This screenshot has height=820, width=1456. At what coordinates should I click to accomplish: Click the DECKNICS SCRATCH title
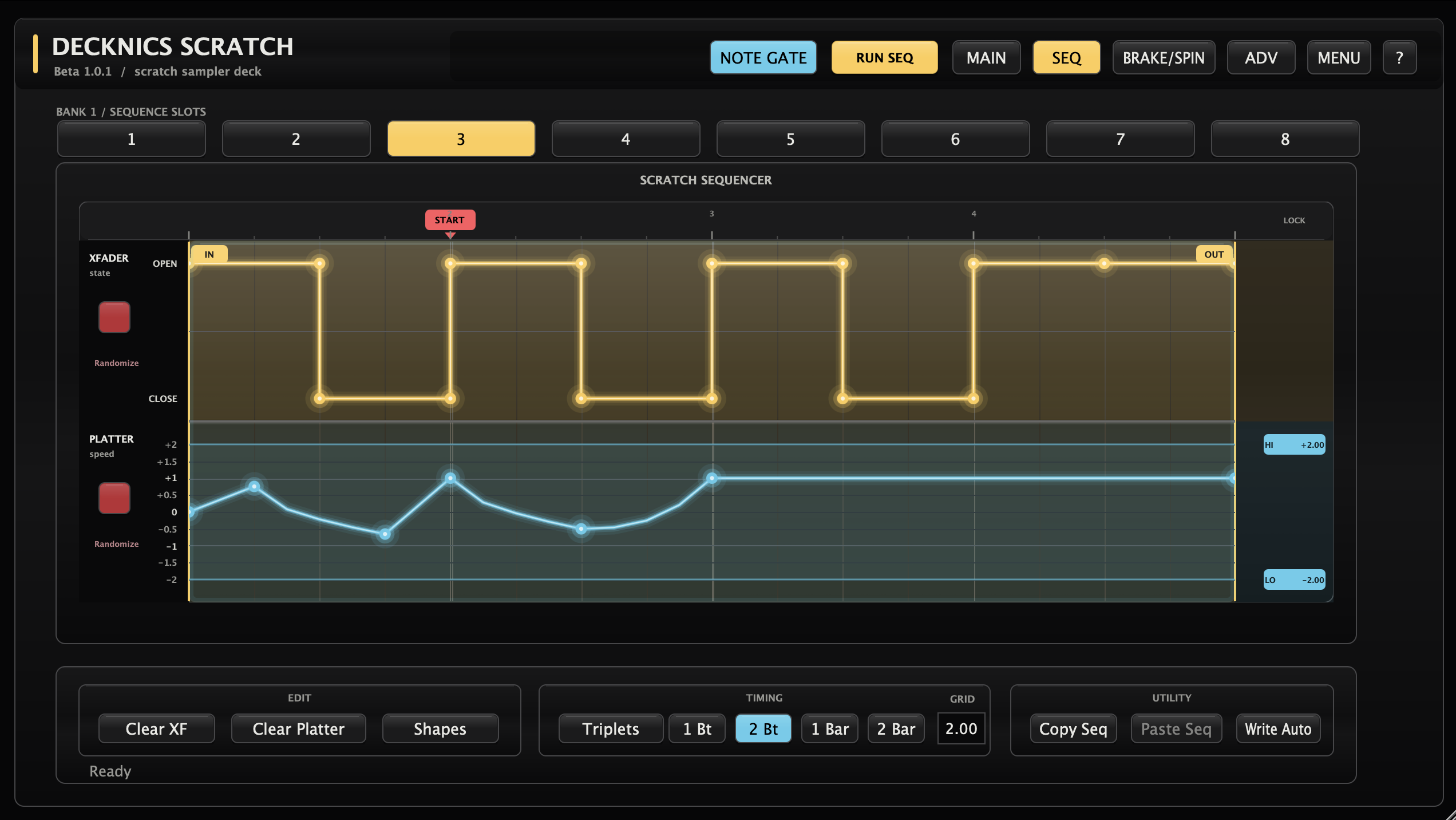coord(172,47)
